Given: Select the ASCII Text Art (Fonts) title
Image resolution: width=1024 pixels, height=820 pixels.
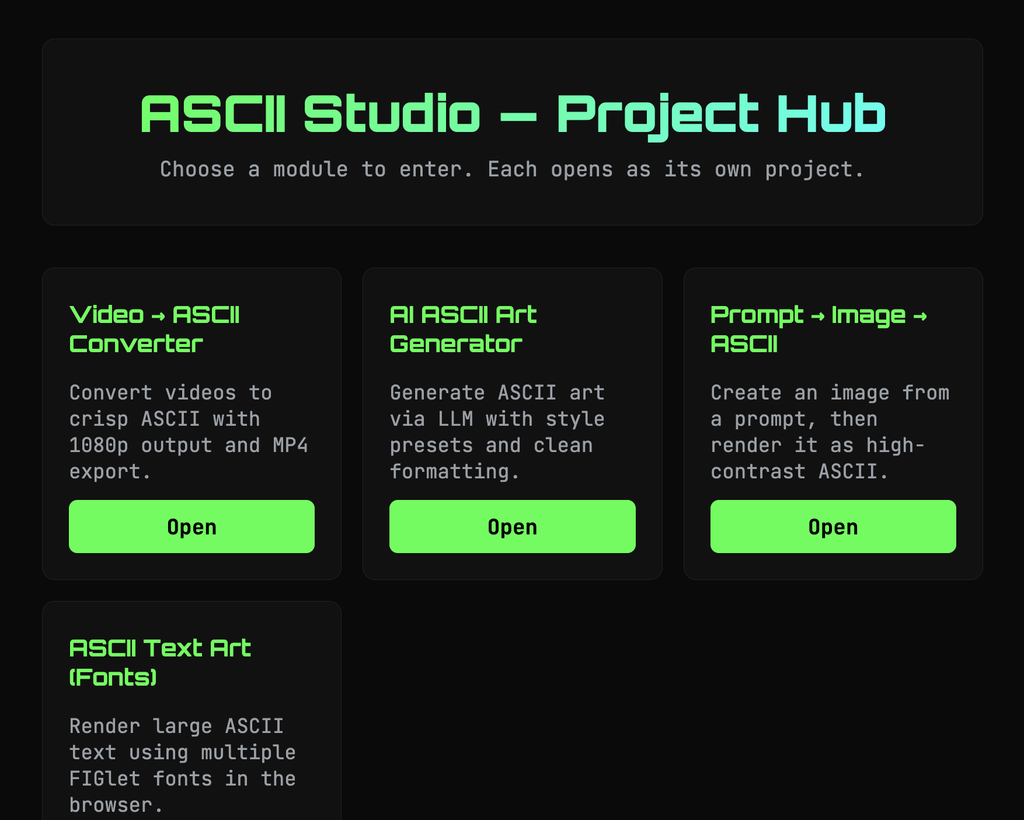Looking at the screenshot, I should (160, 662).
